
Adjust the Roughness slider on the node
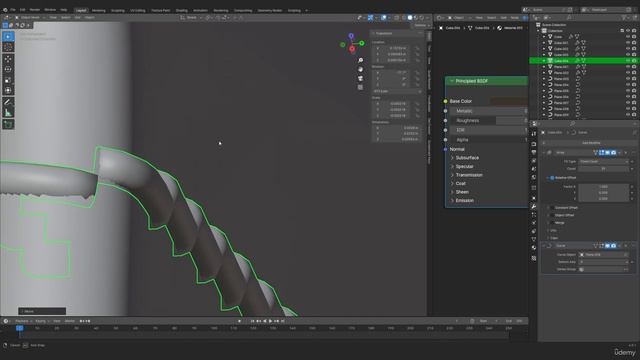coord(489,121)
